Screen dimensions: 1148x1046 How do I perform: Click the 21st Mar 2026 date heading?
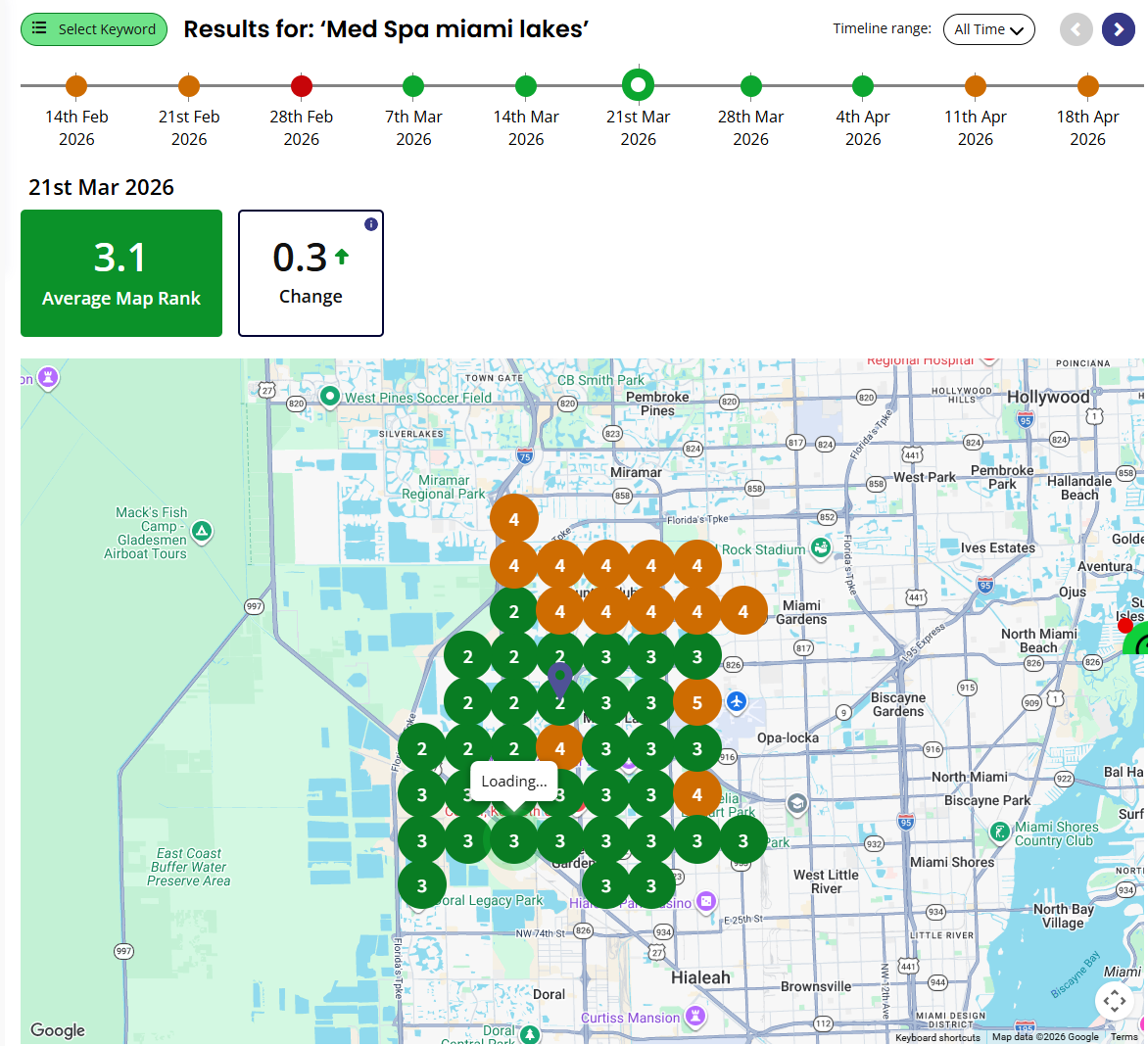(x=101, y=187)
